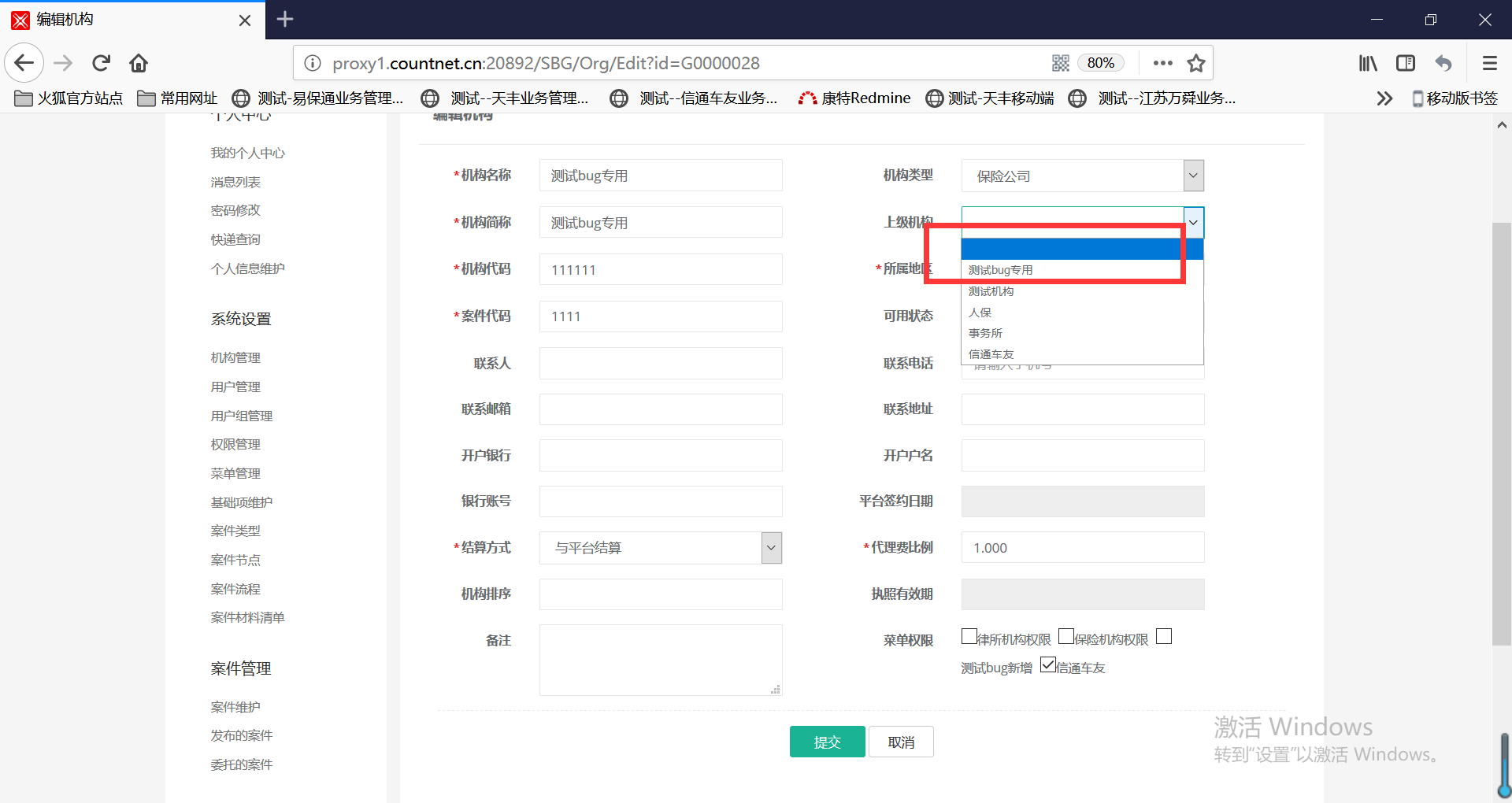Submit the form with 提交
This screenshot has height=803, width=1512.
(828, 742)
